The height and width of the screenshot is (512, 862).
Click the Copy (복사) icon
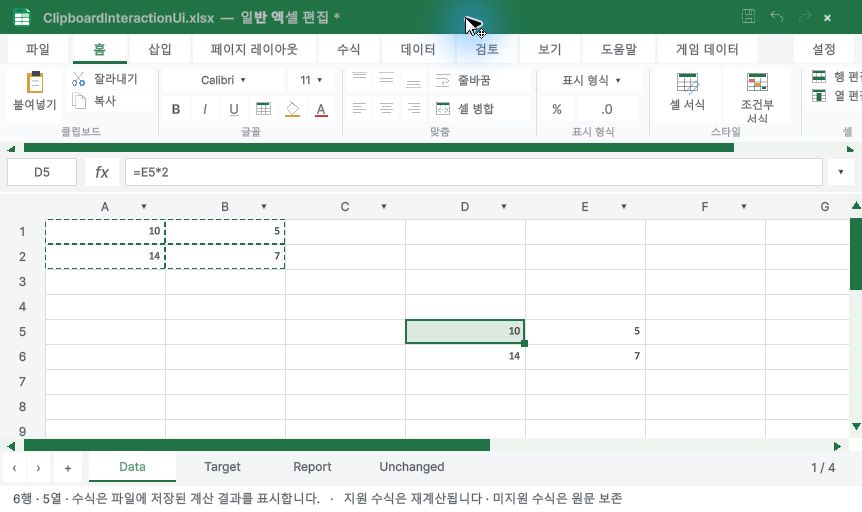pyautogui.click(x=79, y=101)
